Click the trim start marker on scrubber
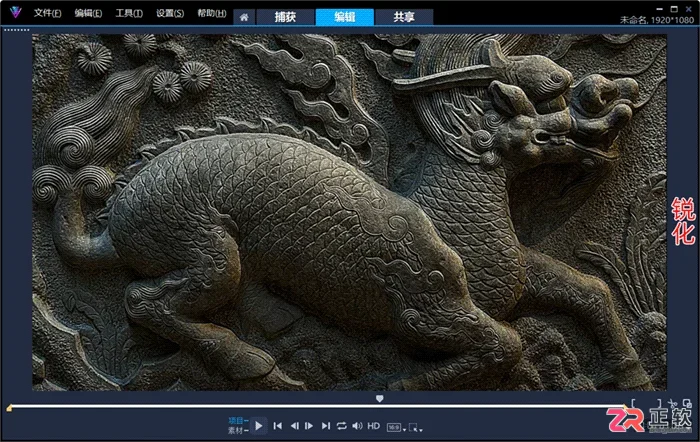Viewport: 700px width, 442px height. pyautogui.click(x=9, y=408)
